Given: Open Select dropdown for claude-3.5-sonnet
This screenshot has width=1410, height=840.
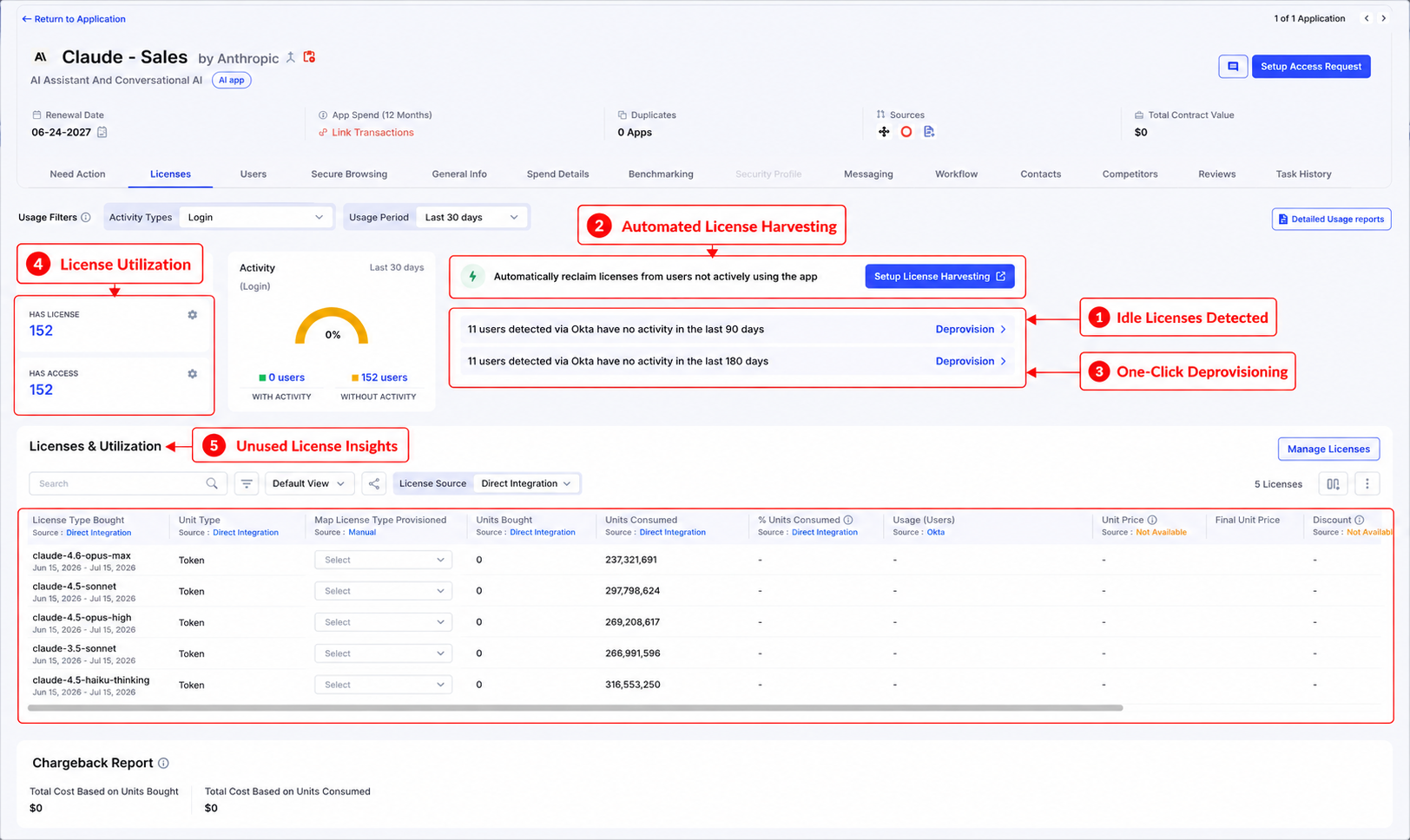Looking at the screenshot, I should point(383,654).
